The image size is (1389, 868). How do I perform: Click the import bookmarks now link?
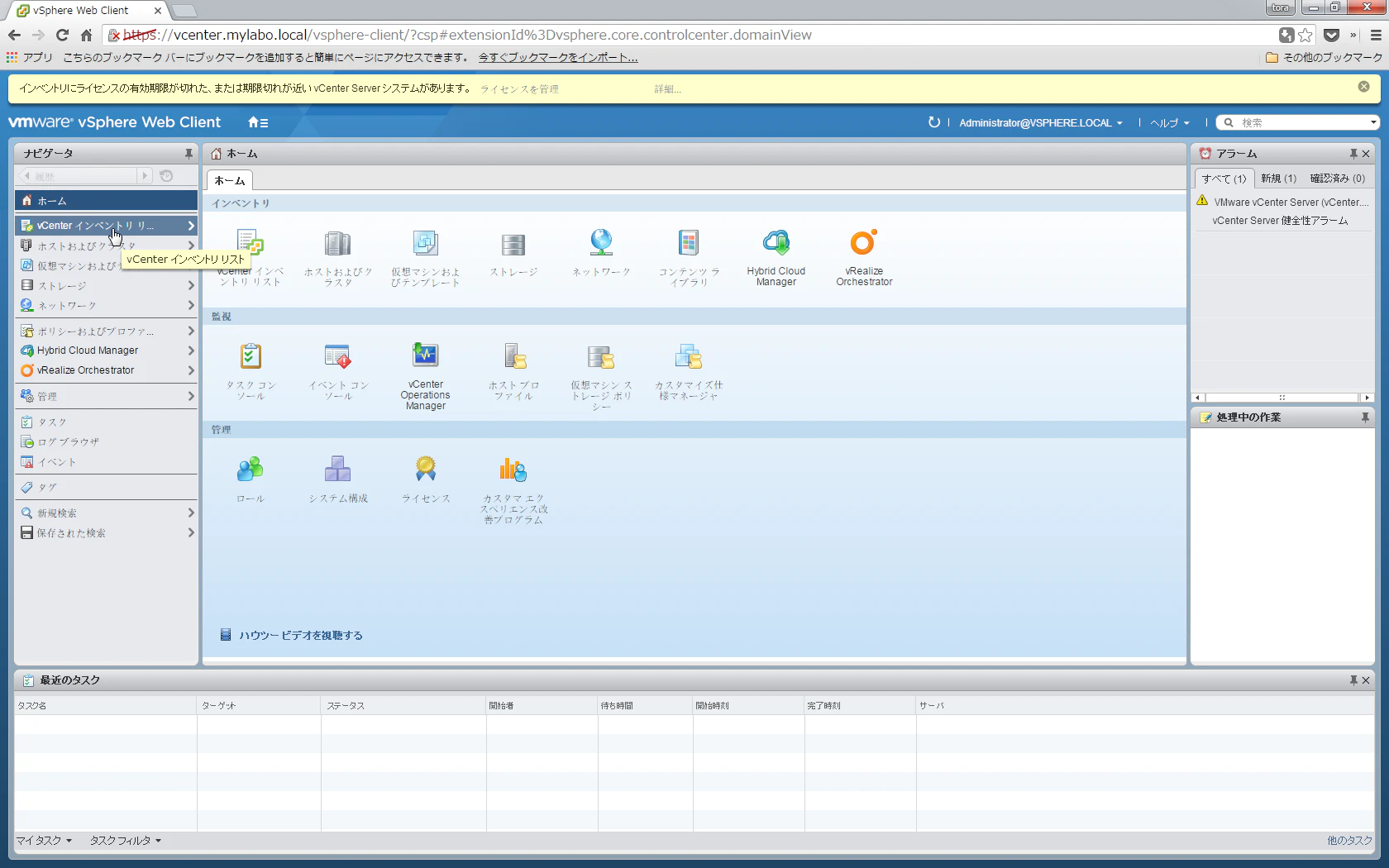pos(558,58)
